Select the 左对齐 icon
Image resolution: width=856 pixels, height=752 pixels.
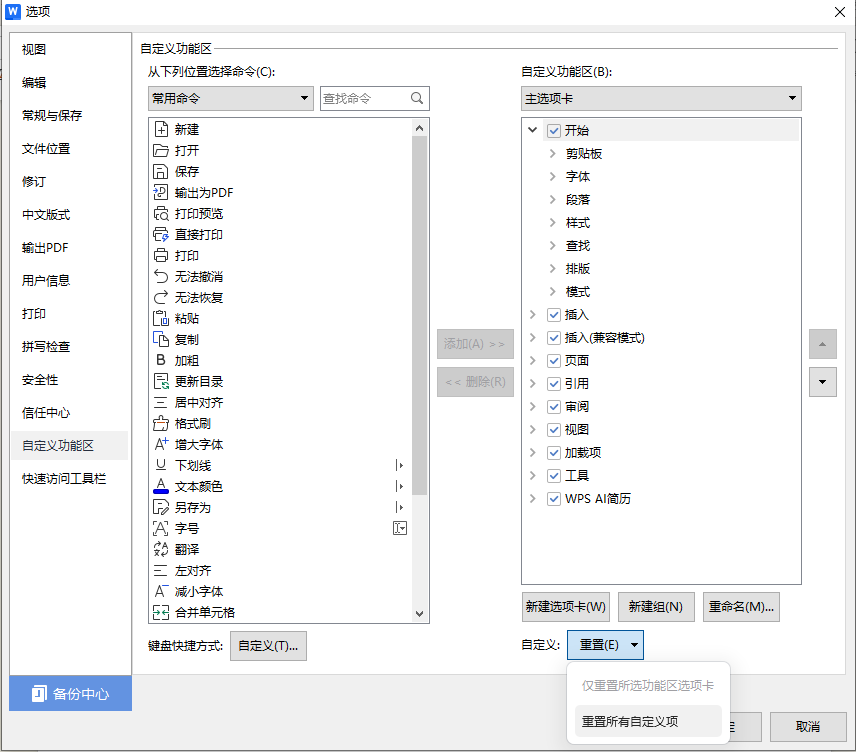click(160, 571)
